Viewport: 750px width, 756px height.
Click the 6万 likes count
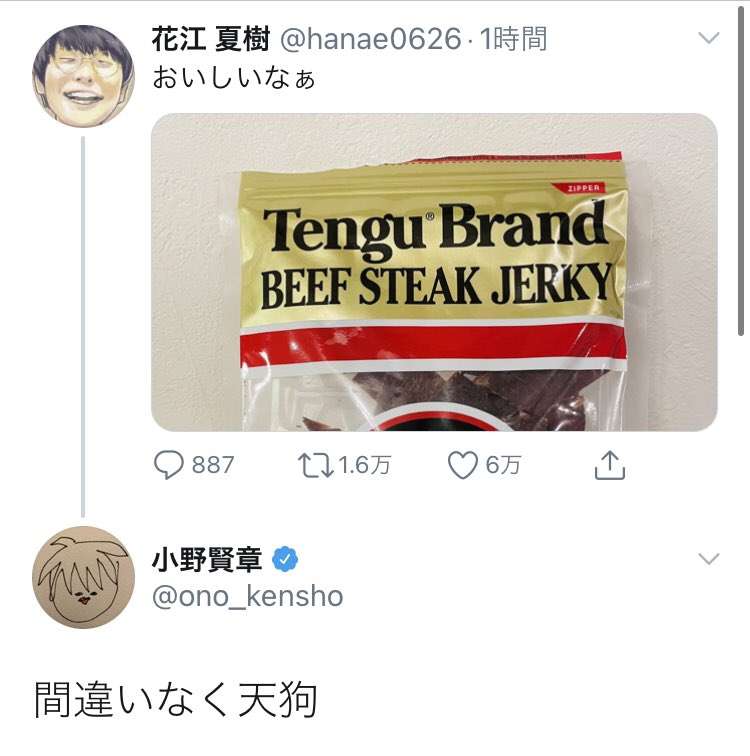click(503, 465)
